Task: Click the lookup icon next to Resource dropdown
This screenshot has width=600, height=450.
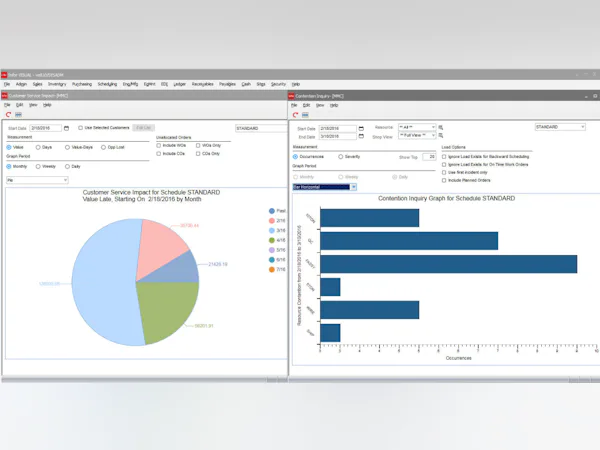Action: (441, 127)
